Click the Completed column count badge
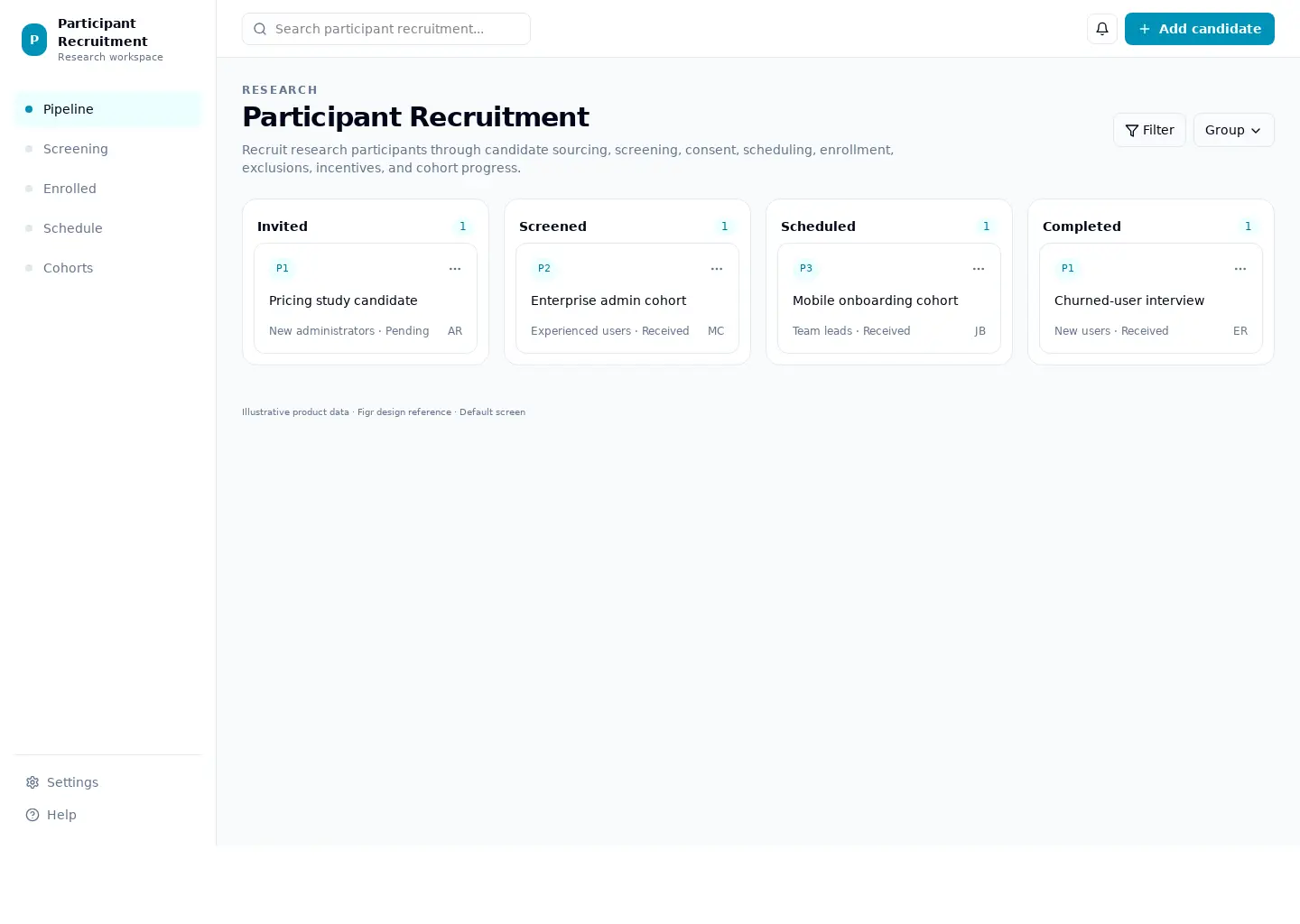1300x924 pixels. [1249, 226]
